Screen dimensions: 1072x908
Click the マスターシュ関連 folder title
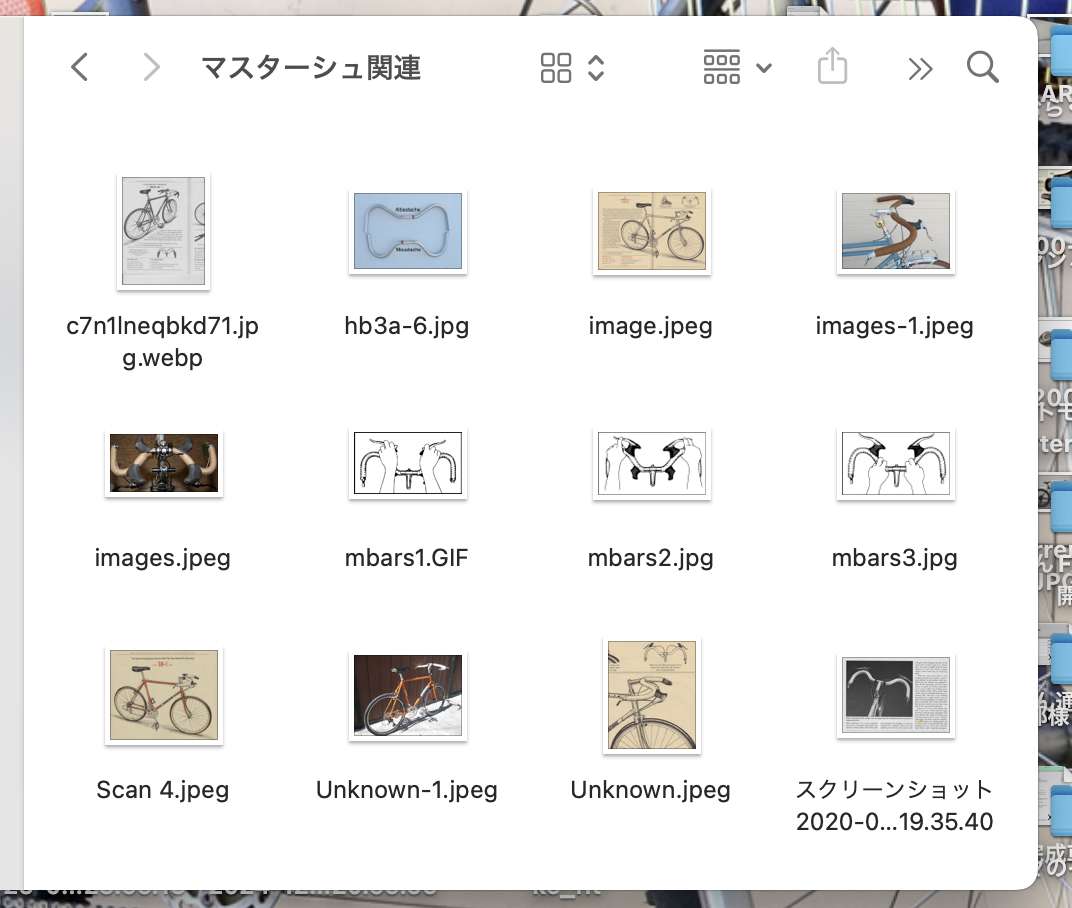point(311,68)
